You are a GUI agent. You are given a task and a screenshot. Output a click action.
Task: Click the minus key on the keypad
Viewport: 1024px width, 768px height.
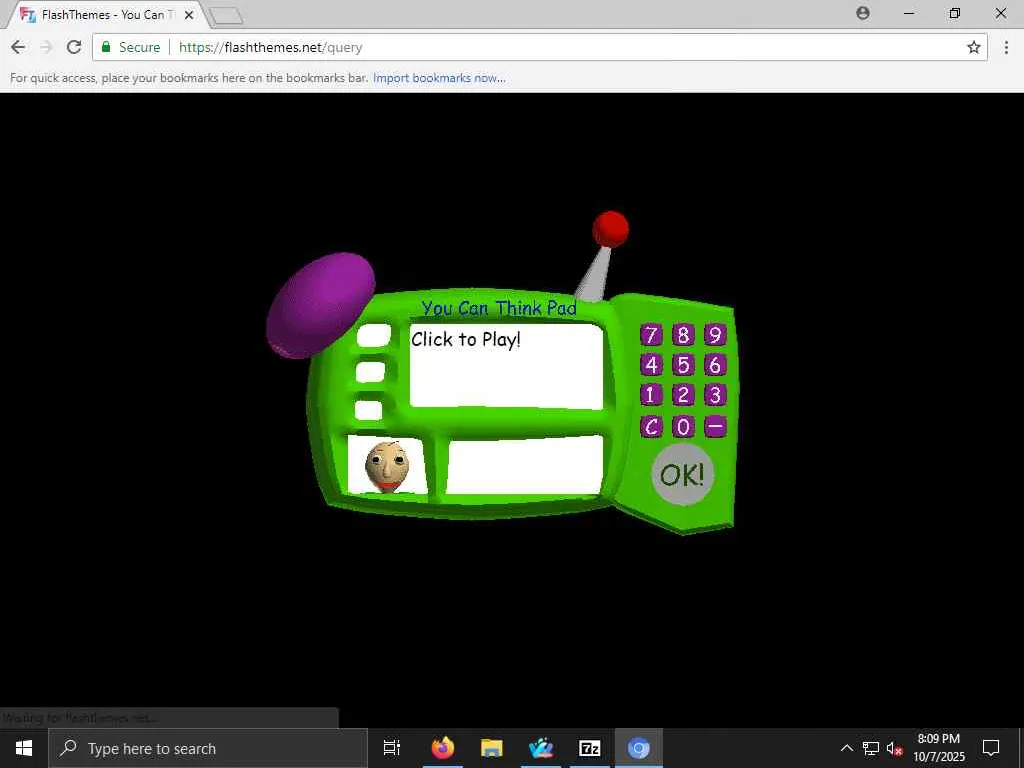[715, 426]
